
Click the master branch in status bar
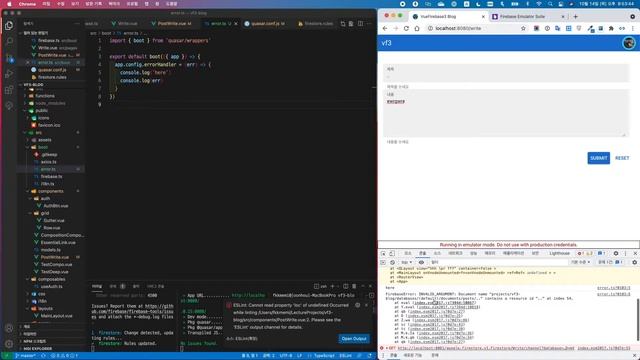point(25,356)
